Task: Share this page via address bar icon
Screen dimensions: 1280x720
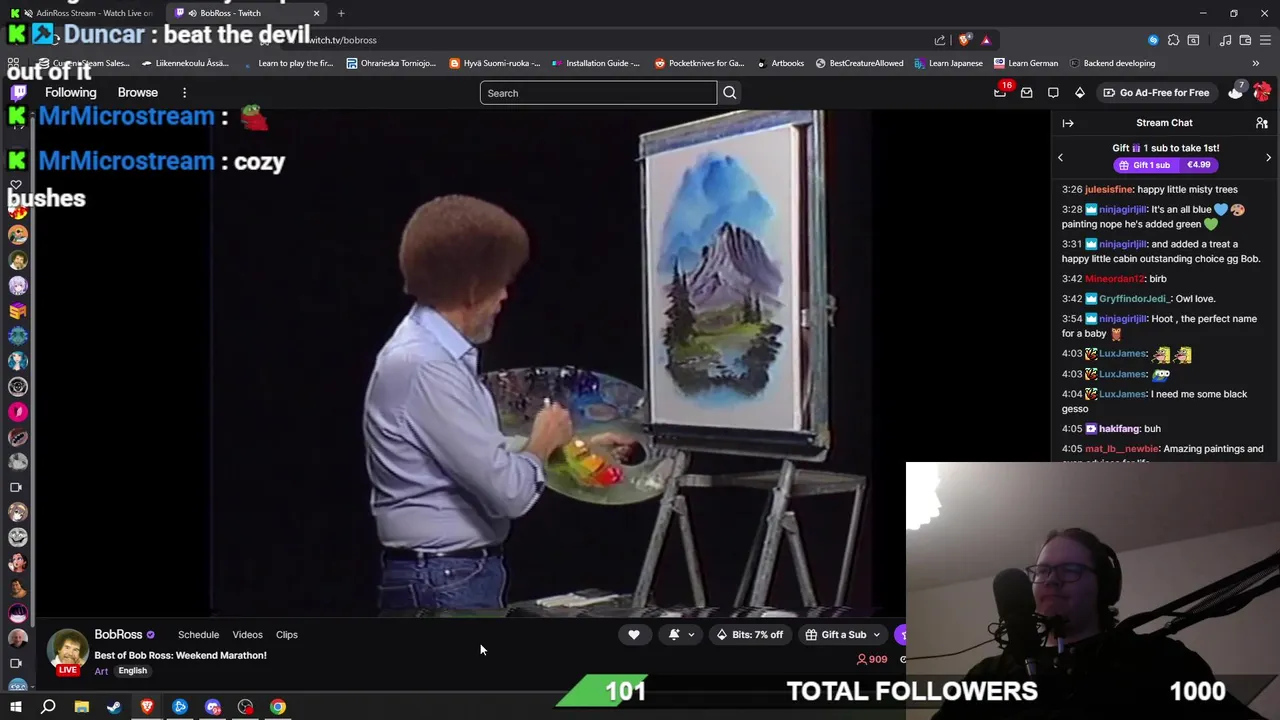Action: [x=940, y=40]
